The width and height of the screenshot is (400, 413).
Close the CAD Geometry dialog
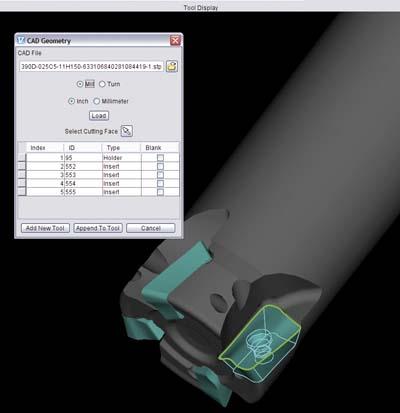(175, 41)
